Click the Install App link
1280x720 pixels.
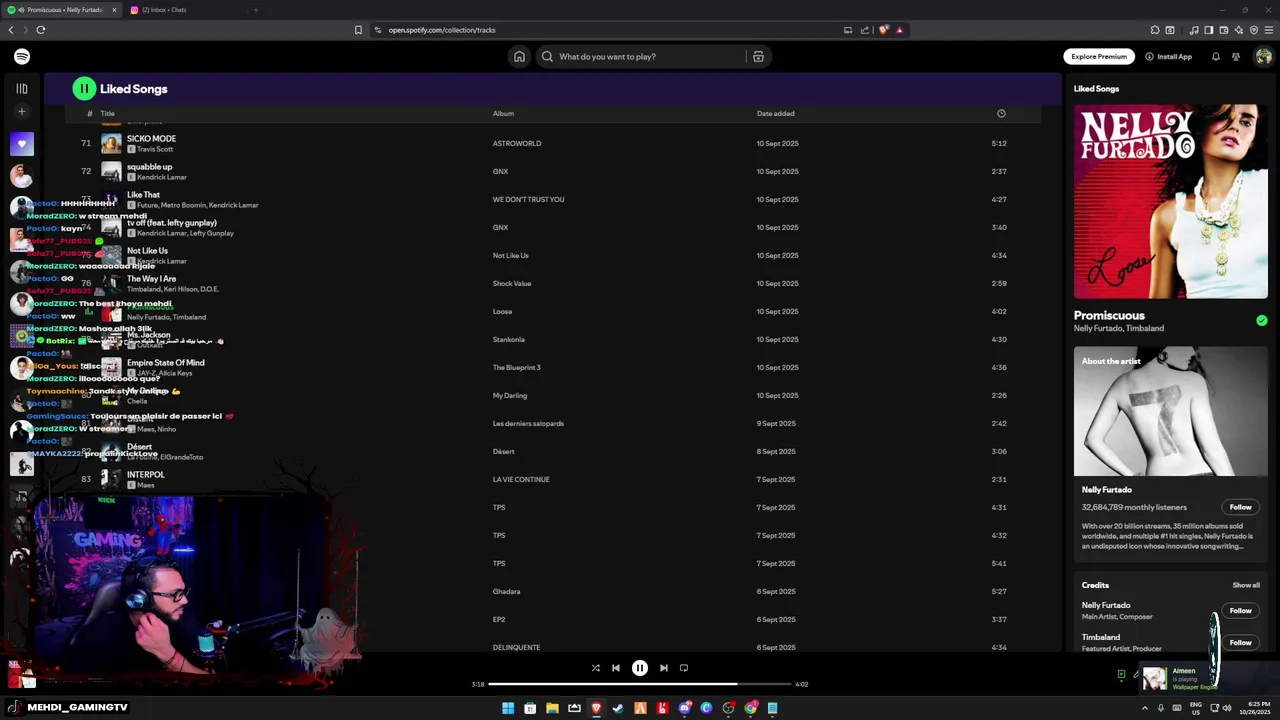pyautogui.click(x=1169, y=57)
